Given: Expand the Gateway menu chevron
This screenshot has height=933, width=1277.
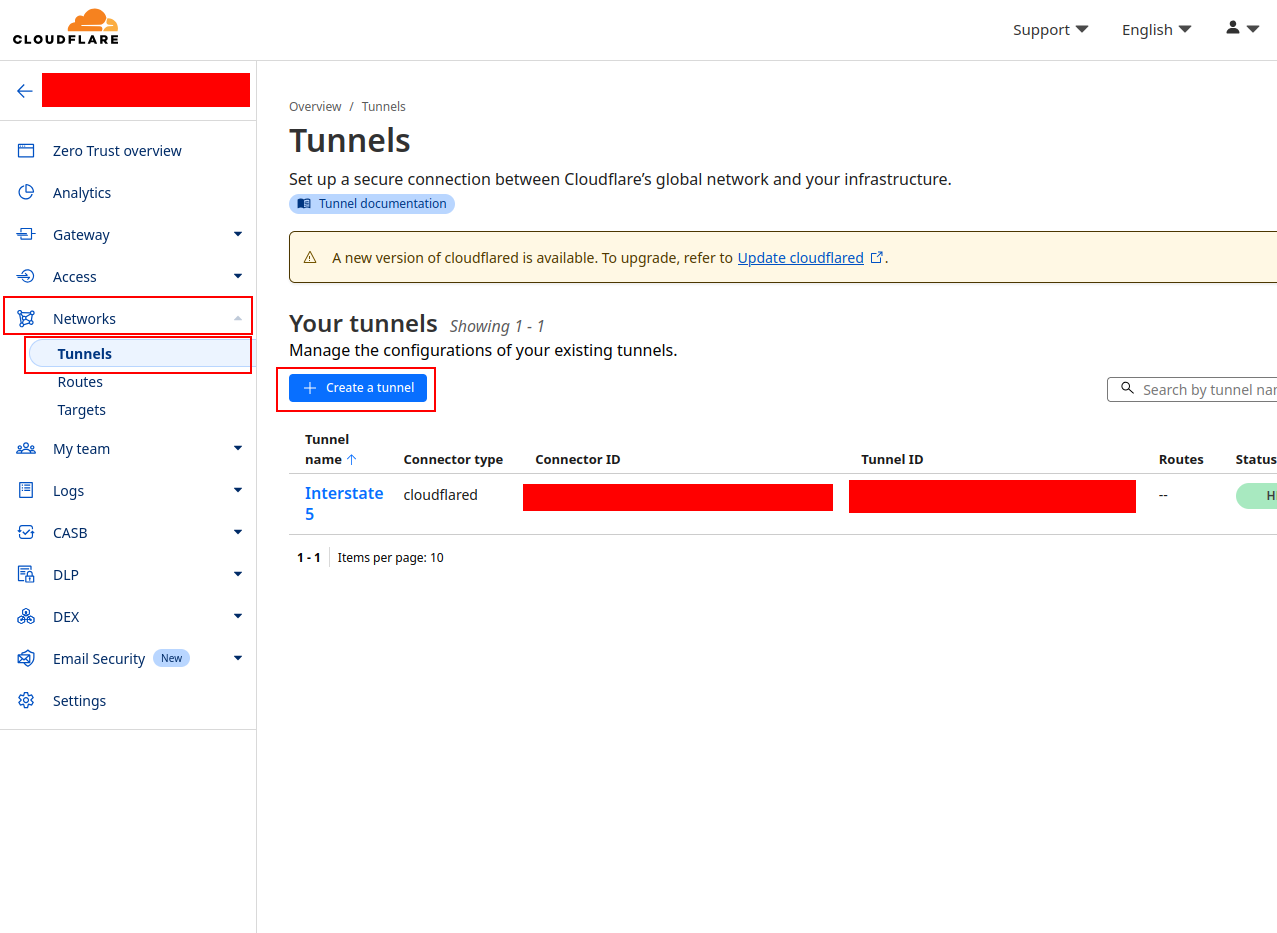Looking at the screenshot, I should pyautogui.click(x=238, y=235).
